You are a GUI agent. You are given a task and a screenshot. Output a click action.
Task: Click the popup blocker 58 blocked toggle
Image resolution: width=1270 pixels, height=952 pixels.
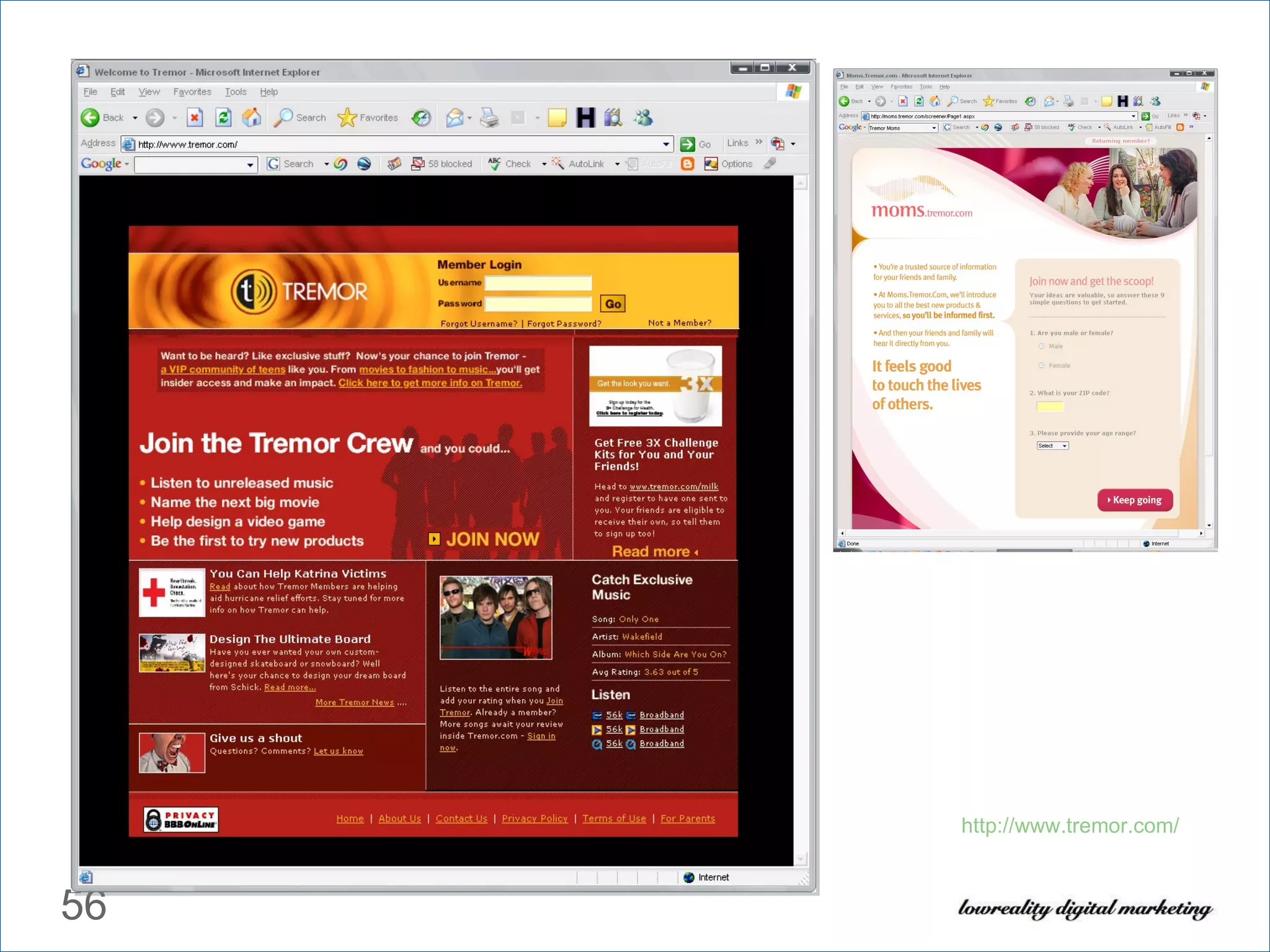[442, 164]
